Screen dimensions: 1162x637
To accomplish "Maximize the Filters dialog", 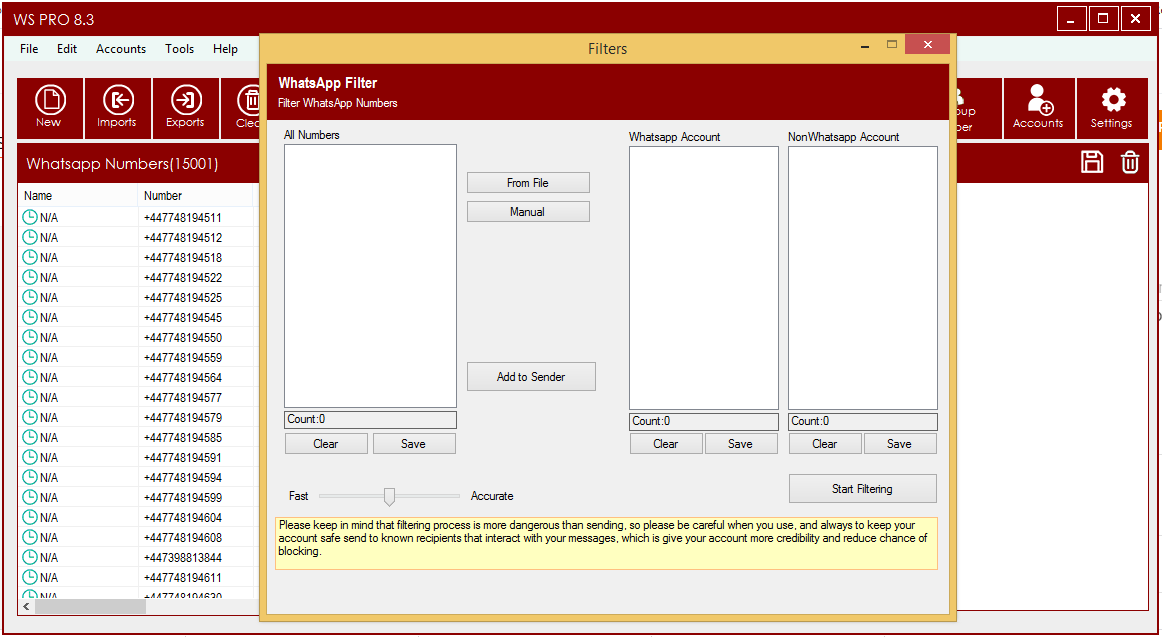I will [x=892, y=44].
